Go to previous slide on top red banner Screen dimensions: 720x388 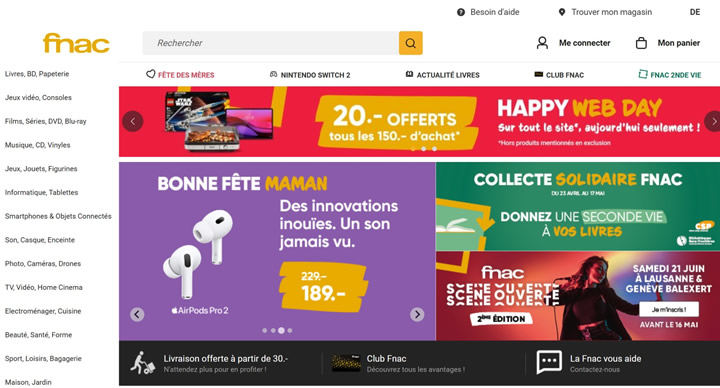pyautogui.click(x=133, y=122)
